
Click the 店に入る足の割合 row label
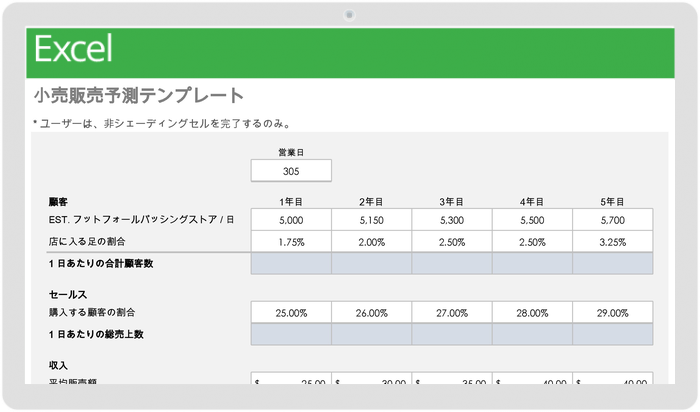point(87,241)
